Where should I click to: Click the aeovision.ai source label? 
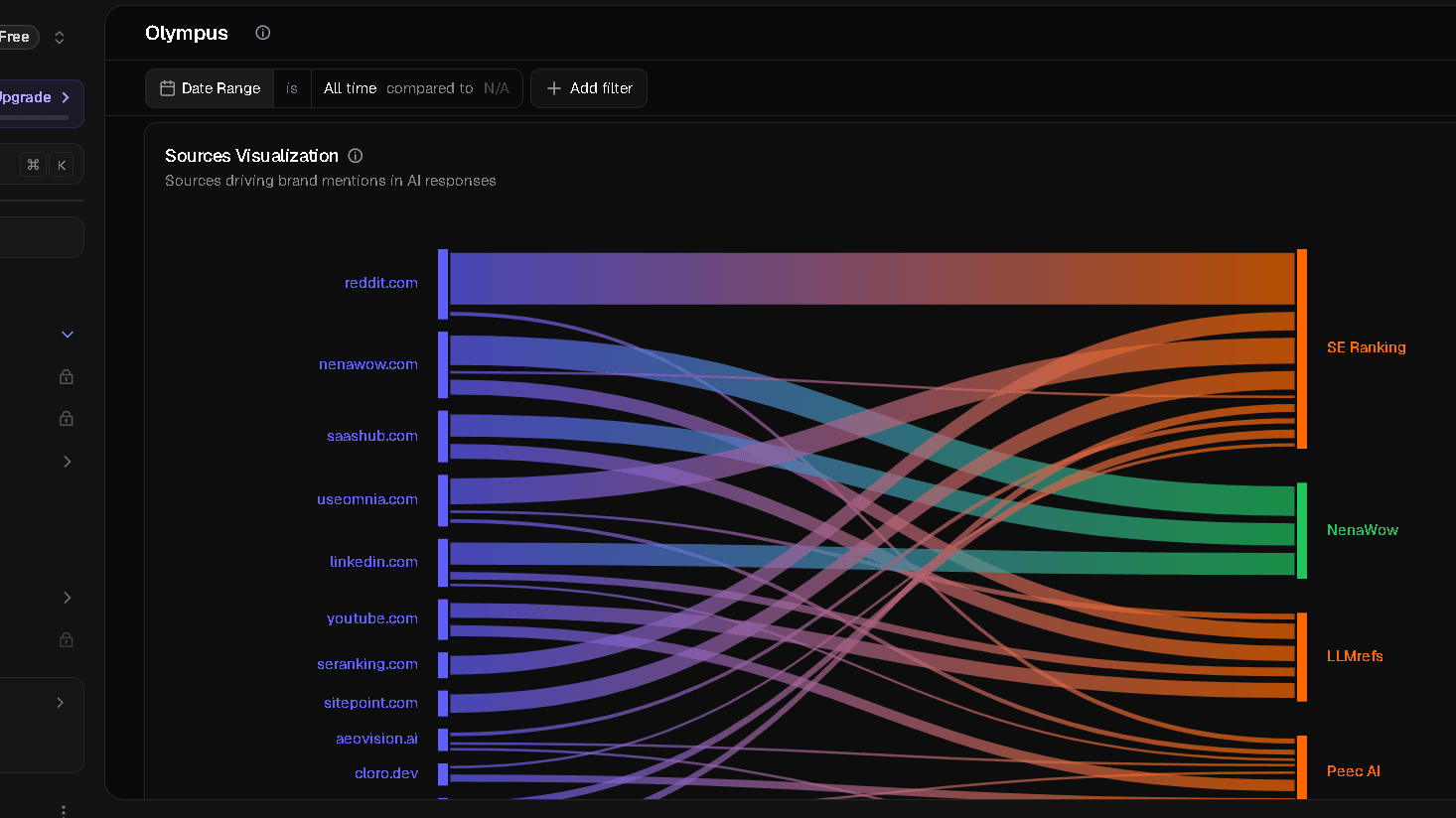point(376,739)
